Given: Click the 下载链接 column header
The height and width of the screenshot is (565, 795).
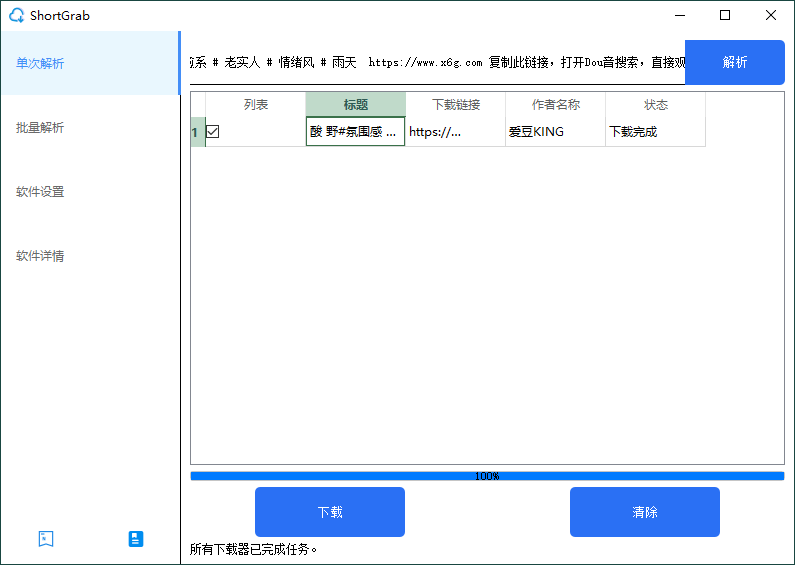Looking at the screenshot, I should coord(455,104).
